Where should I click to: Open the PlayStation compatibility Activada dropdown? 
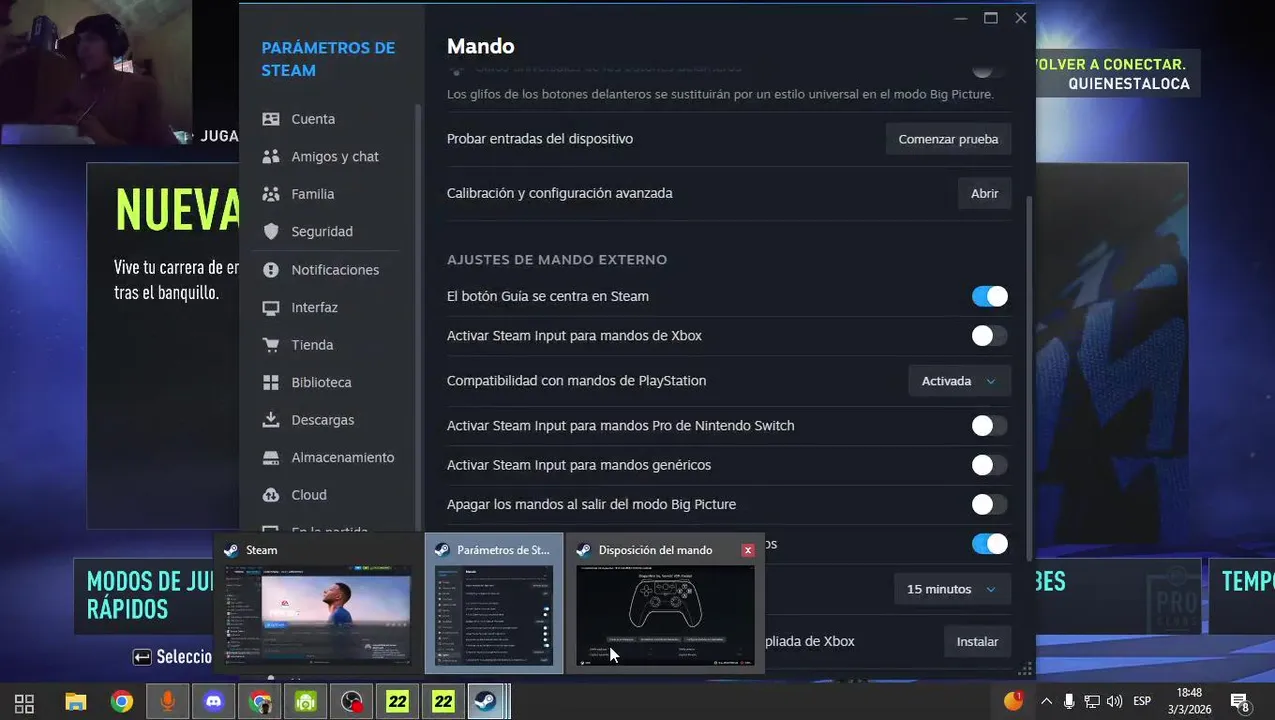959,381
